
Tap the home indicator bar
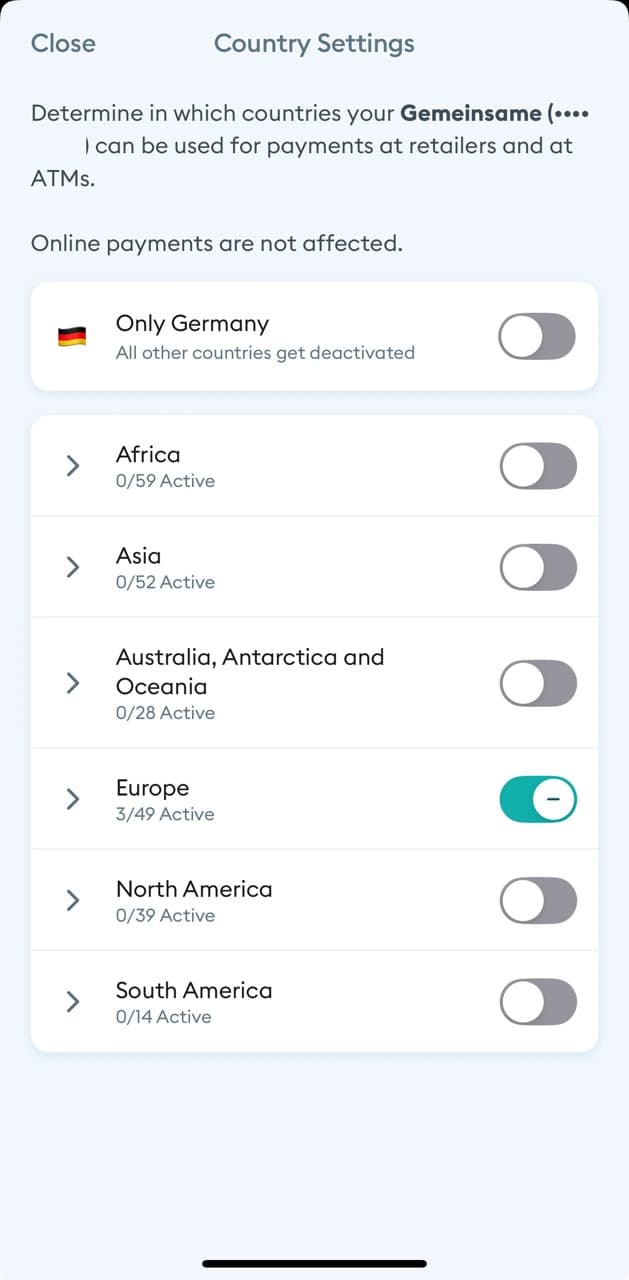(x=314, y=1262)
